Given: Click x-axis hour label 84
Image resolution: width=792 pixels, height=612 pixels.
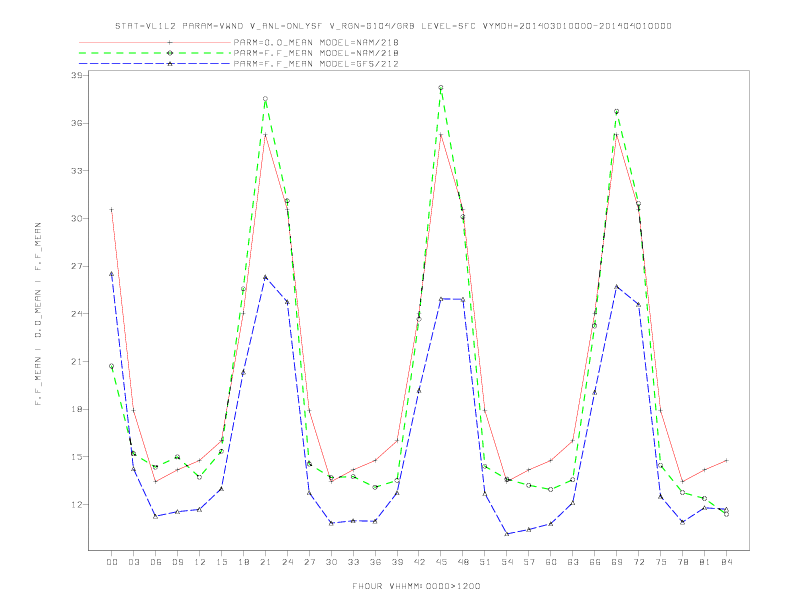Looking at the screenshot, I should pos(727,562).
